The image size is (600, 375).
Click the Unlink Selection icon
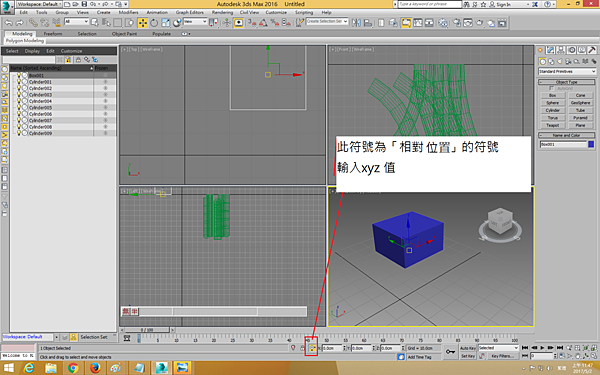click(x=45, y=23)
